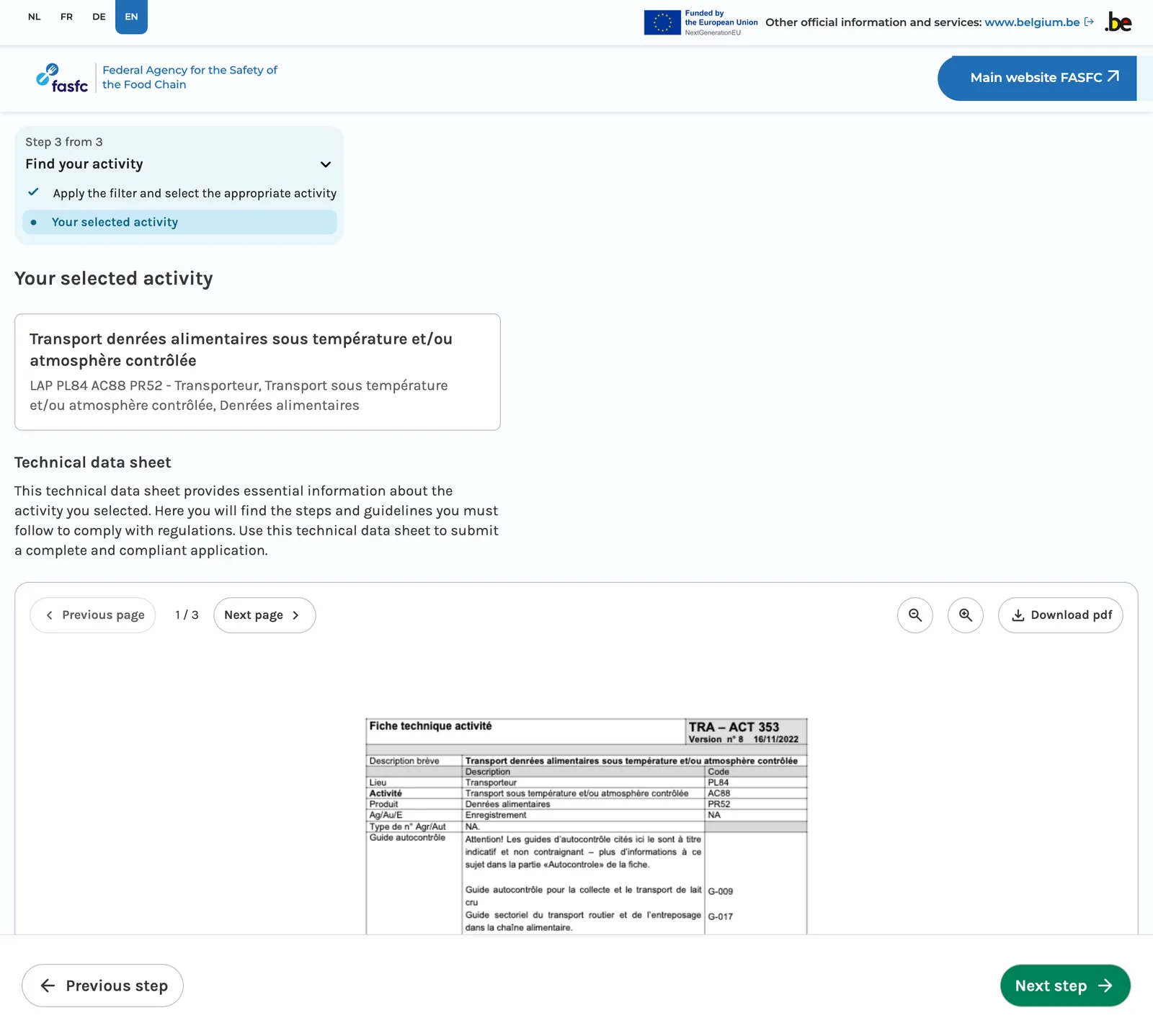
Task: Open Main website FASFC
Action: pos(1037,78)
